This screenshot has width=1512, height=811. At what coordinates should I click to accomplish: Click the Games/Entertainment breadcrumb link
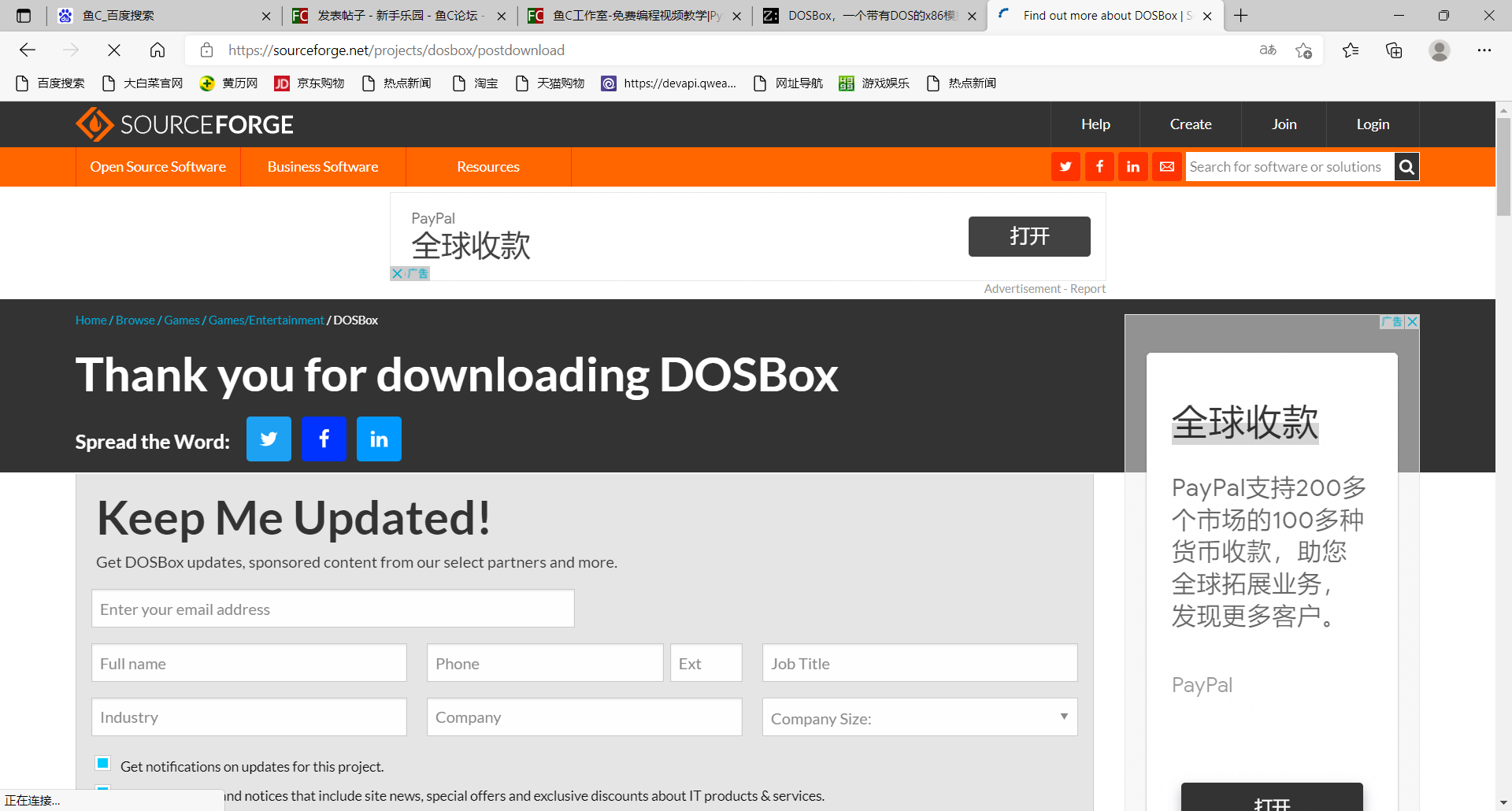[x=266, y=320]
